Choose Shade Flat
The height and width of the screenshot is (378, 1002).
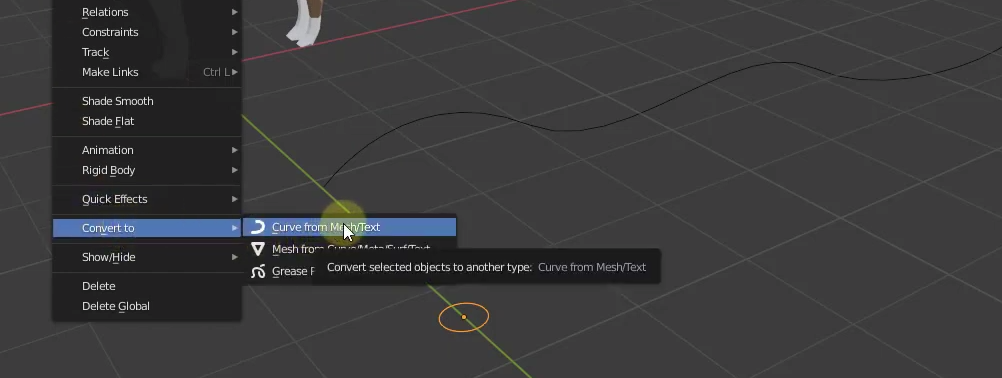click(x=146, y=121)
